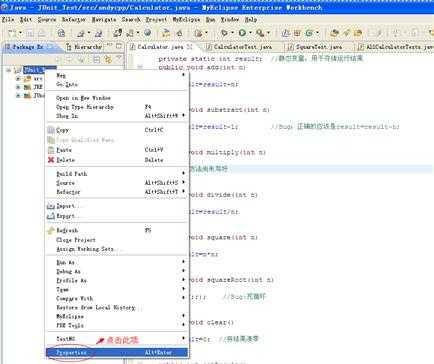Click the Save toolbar icon

(30, 33)
